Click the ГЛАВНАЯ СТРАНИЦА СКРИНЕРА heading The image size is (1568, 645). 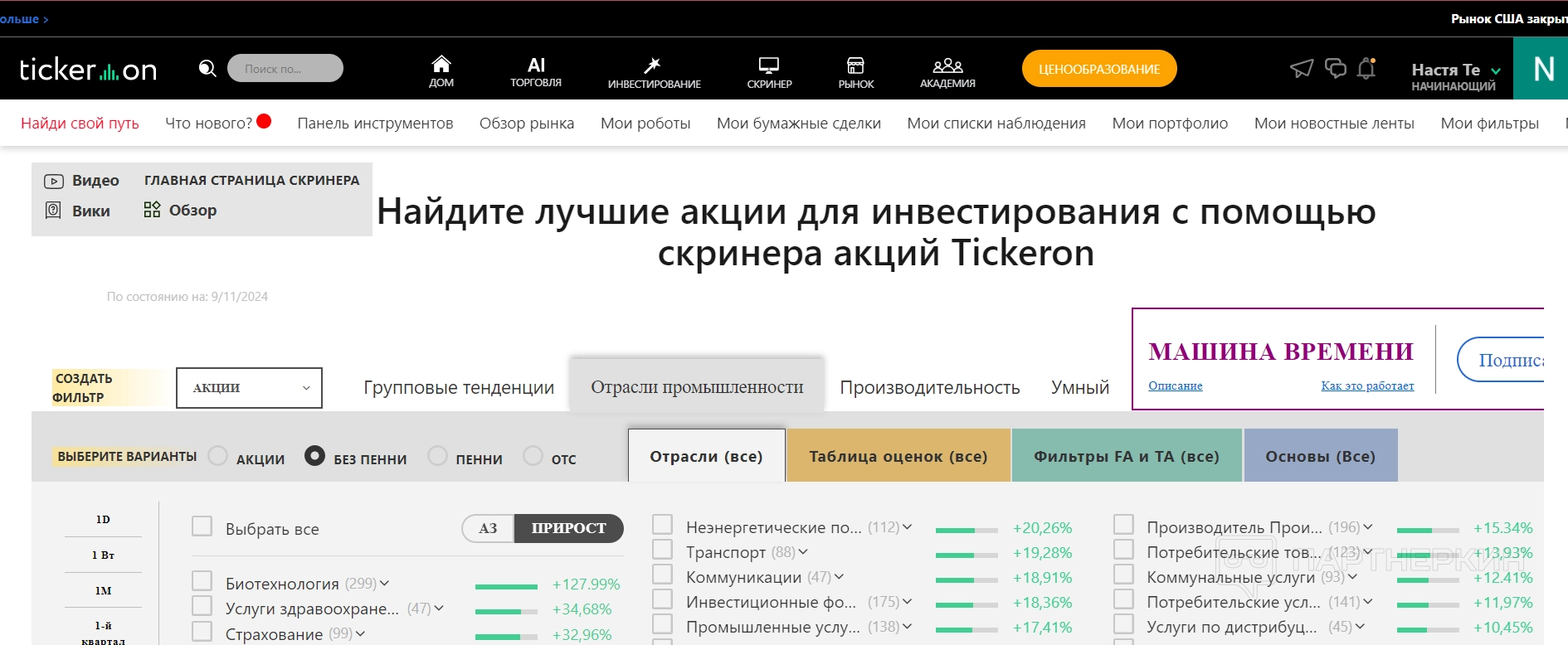(252, 180)
